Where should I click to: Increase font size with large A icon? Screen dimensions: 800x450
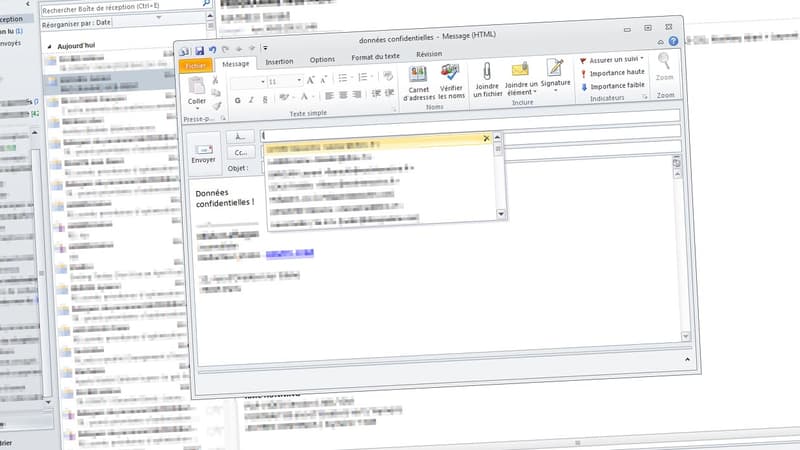click(310, 80)
